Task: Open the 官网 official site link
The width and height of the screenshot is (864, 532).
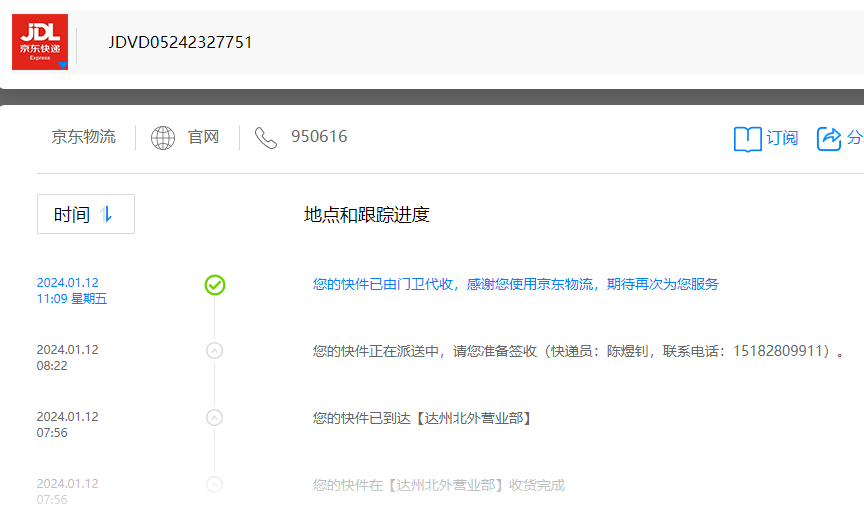Action: tap(203, 137)
